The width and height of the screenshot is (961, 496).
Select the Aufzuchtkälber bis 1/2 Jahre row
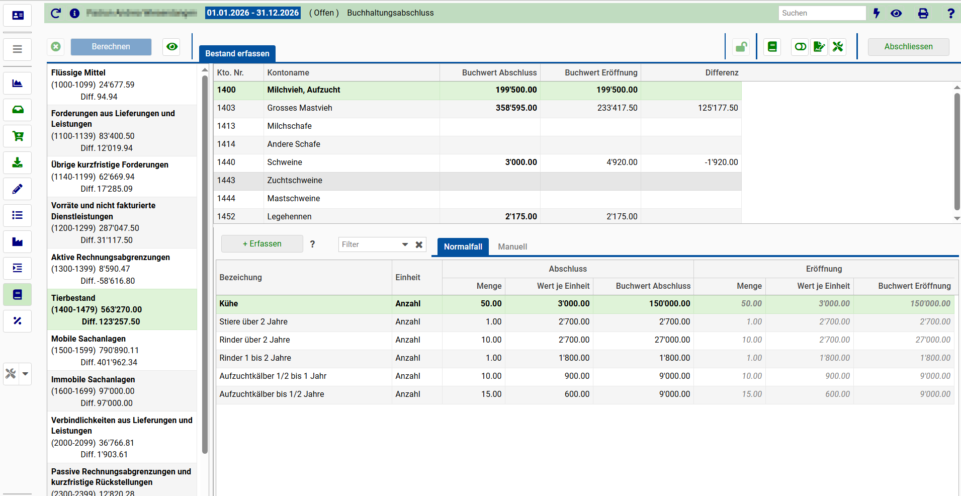tap(586, 394)
